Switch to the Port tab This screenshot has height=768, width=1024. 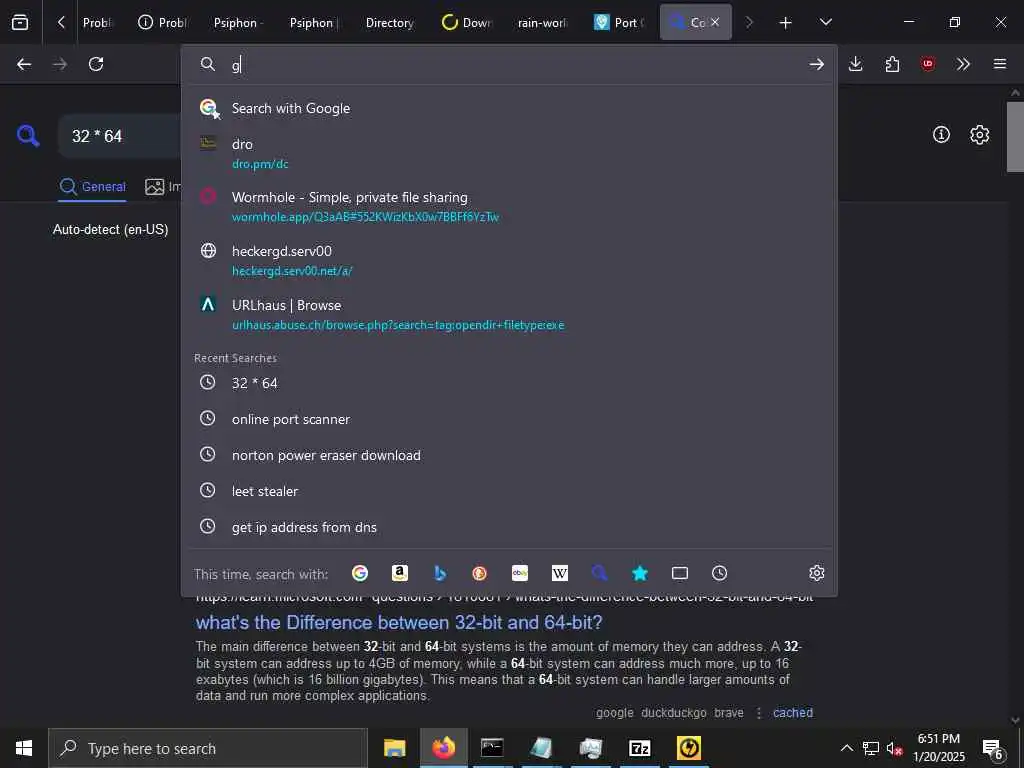(x=619, y=22)
